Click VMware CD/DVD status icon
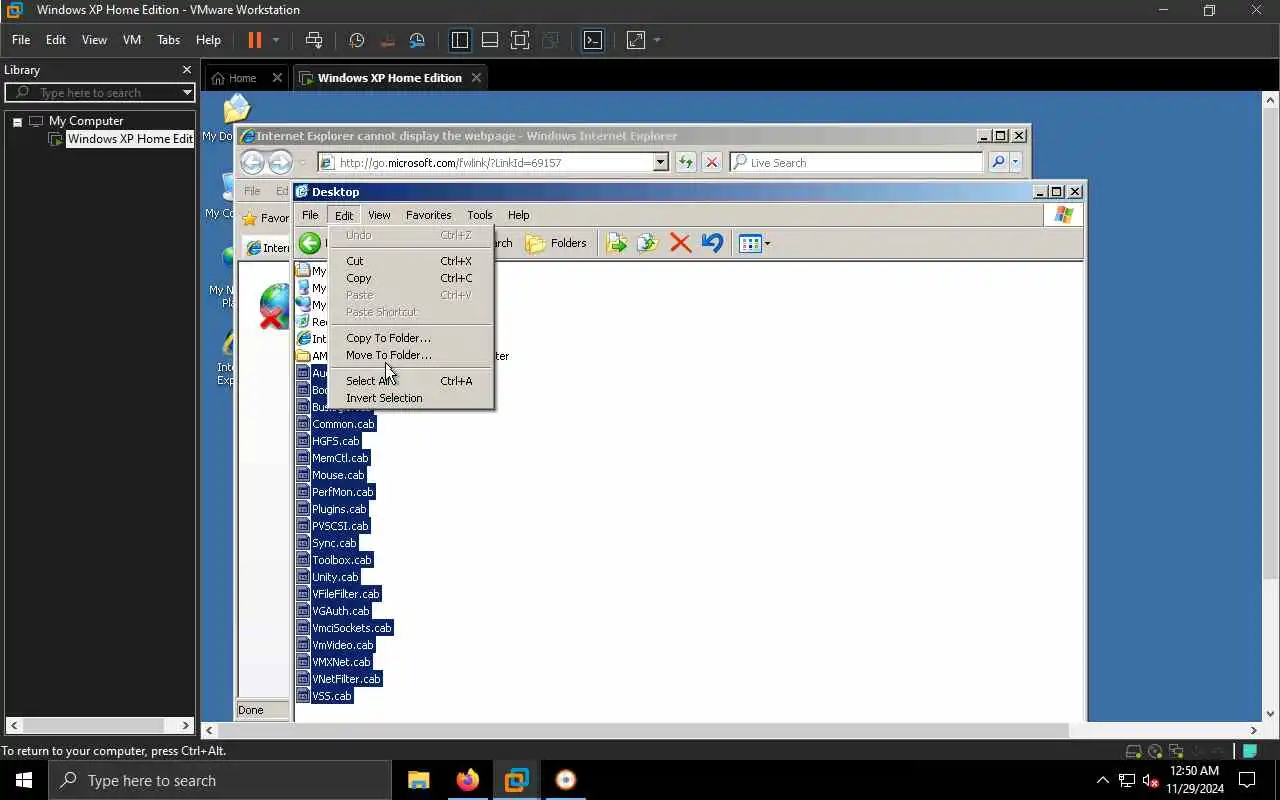The height and width of the screenshot is (800, 1280). 1155,751
